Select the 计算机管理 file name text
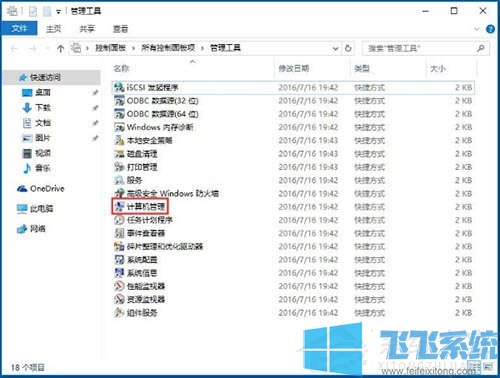The image size is (500, 378). (x=146, y=207)
